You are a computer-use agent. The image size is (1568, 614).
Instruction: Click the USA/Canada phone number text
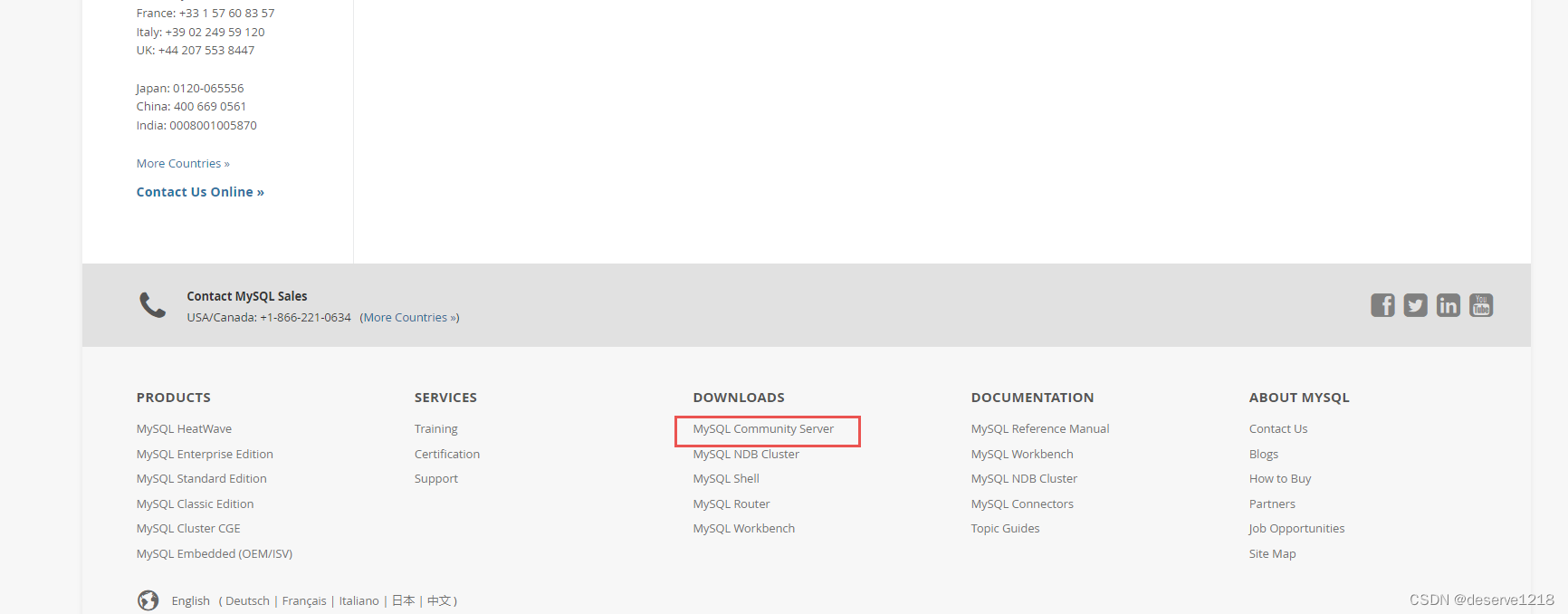pyautogui.click(x=269, y=318)
